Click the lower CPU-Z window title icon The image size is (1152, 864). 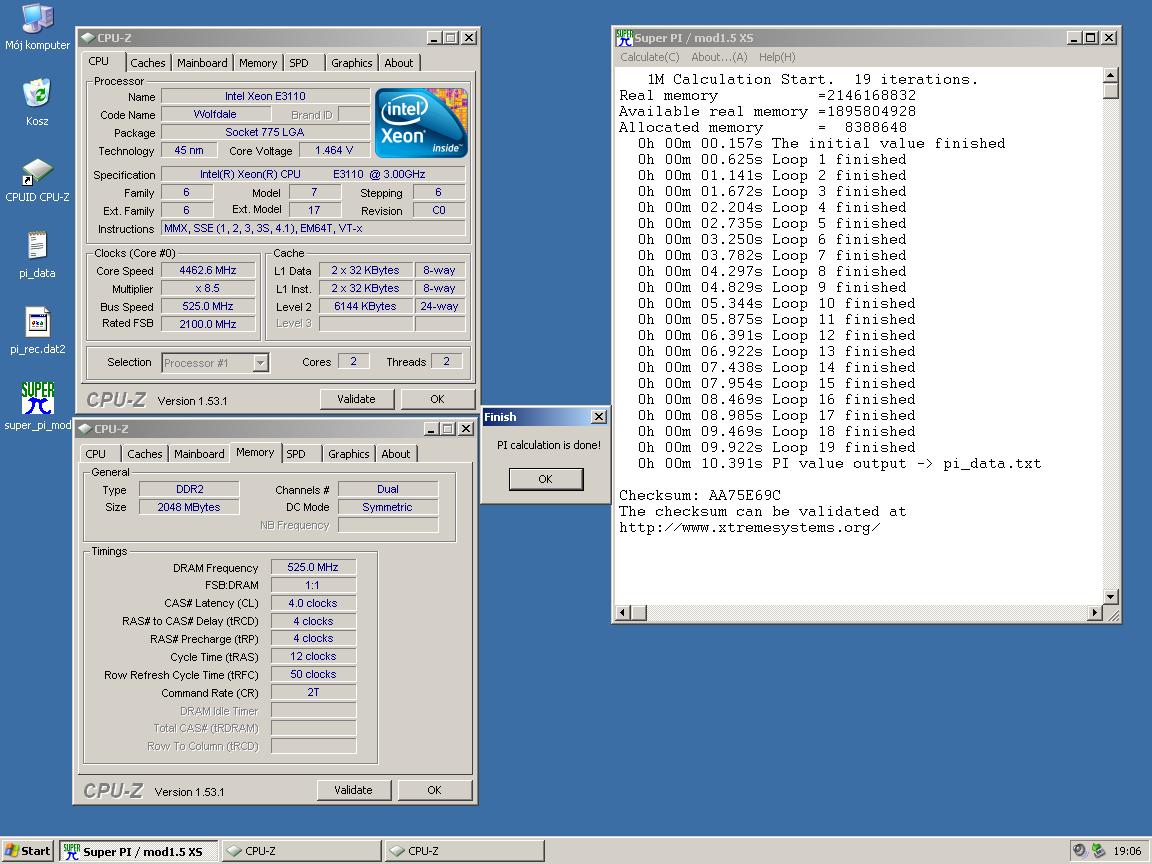tap(85, 428)
